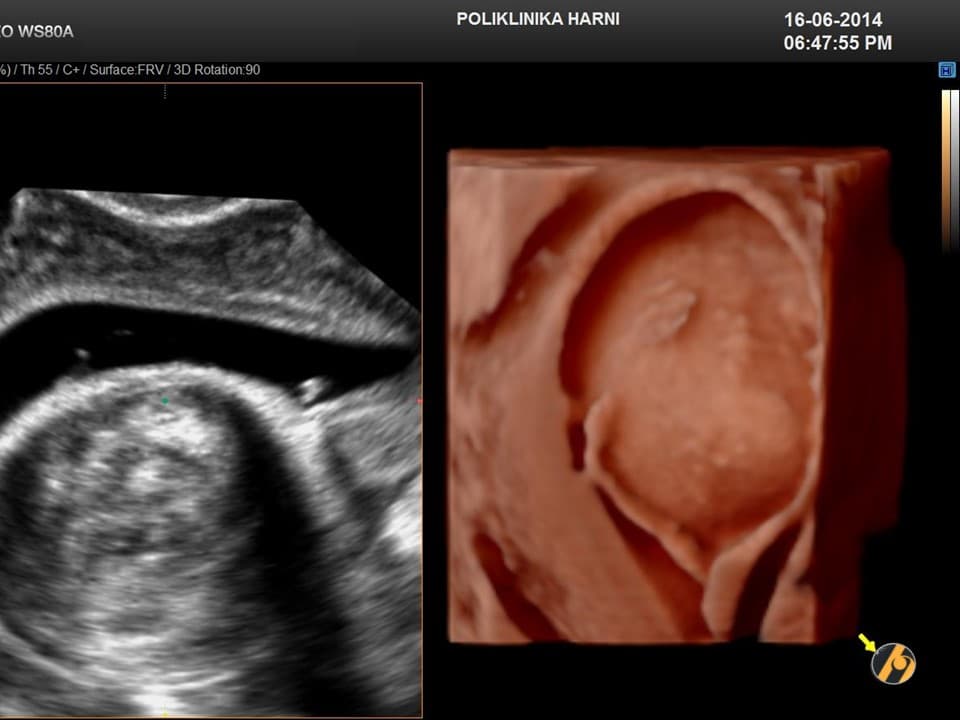
Task: Click the yellow arrow beside the orientation icon
Action: coord(866,640)
